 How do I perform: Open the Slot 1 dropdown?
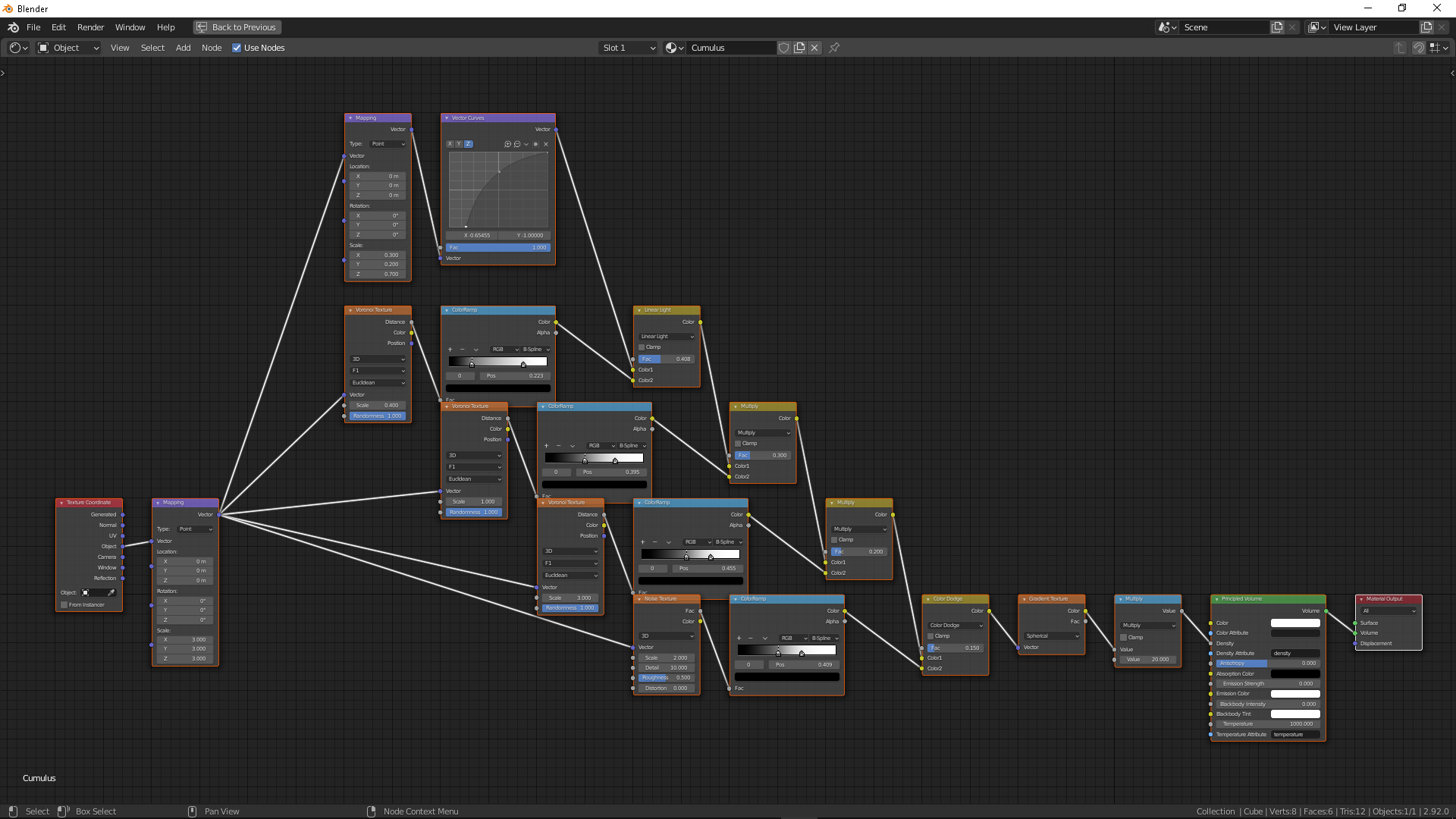(629, 48)
